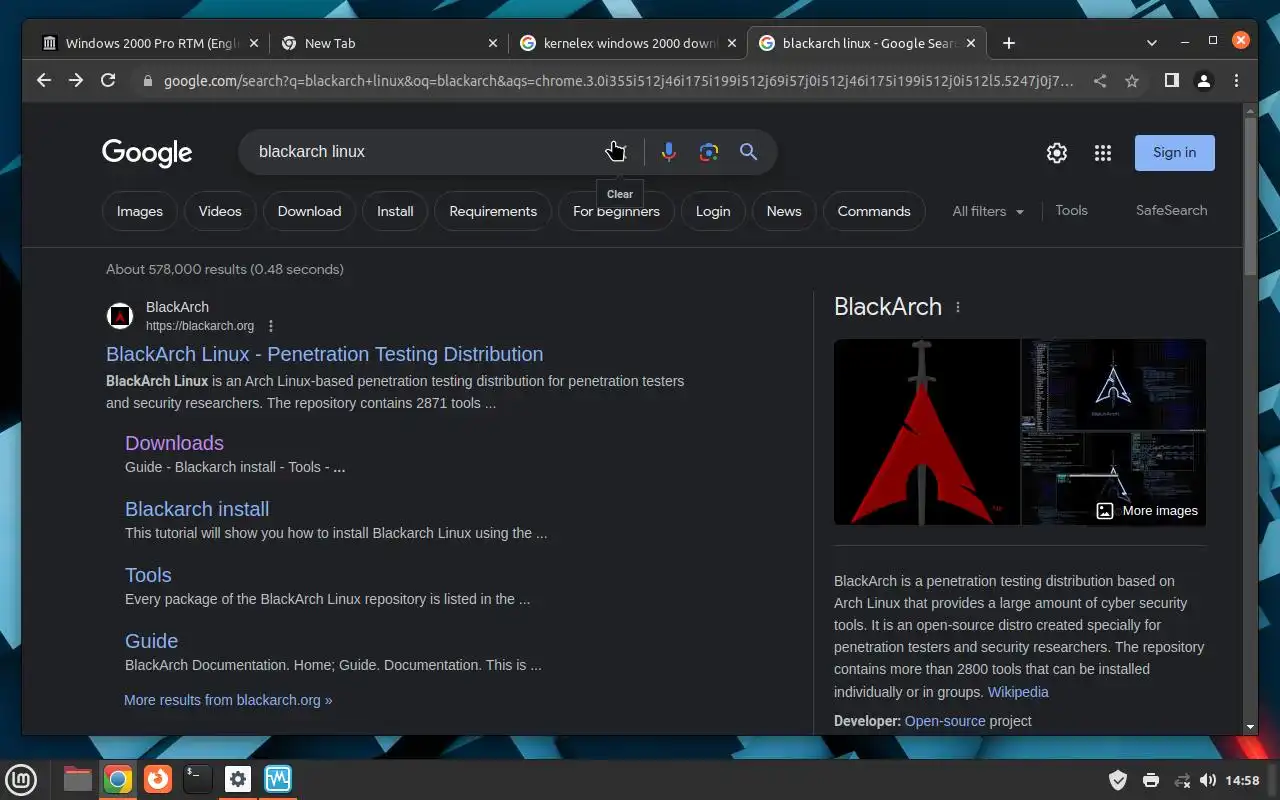Screen dimensions: 1280x800
Task: Filter results by Videos
Action: pos(220,211)
